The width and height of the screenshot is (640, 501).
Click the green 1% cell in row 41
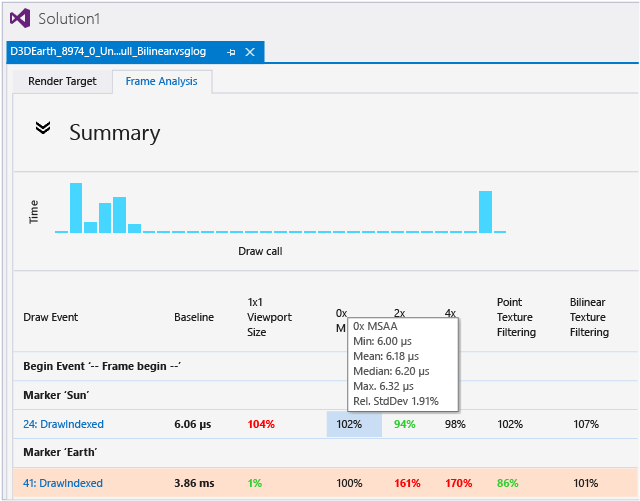point(255,483)
